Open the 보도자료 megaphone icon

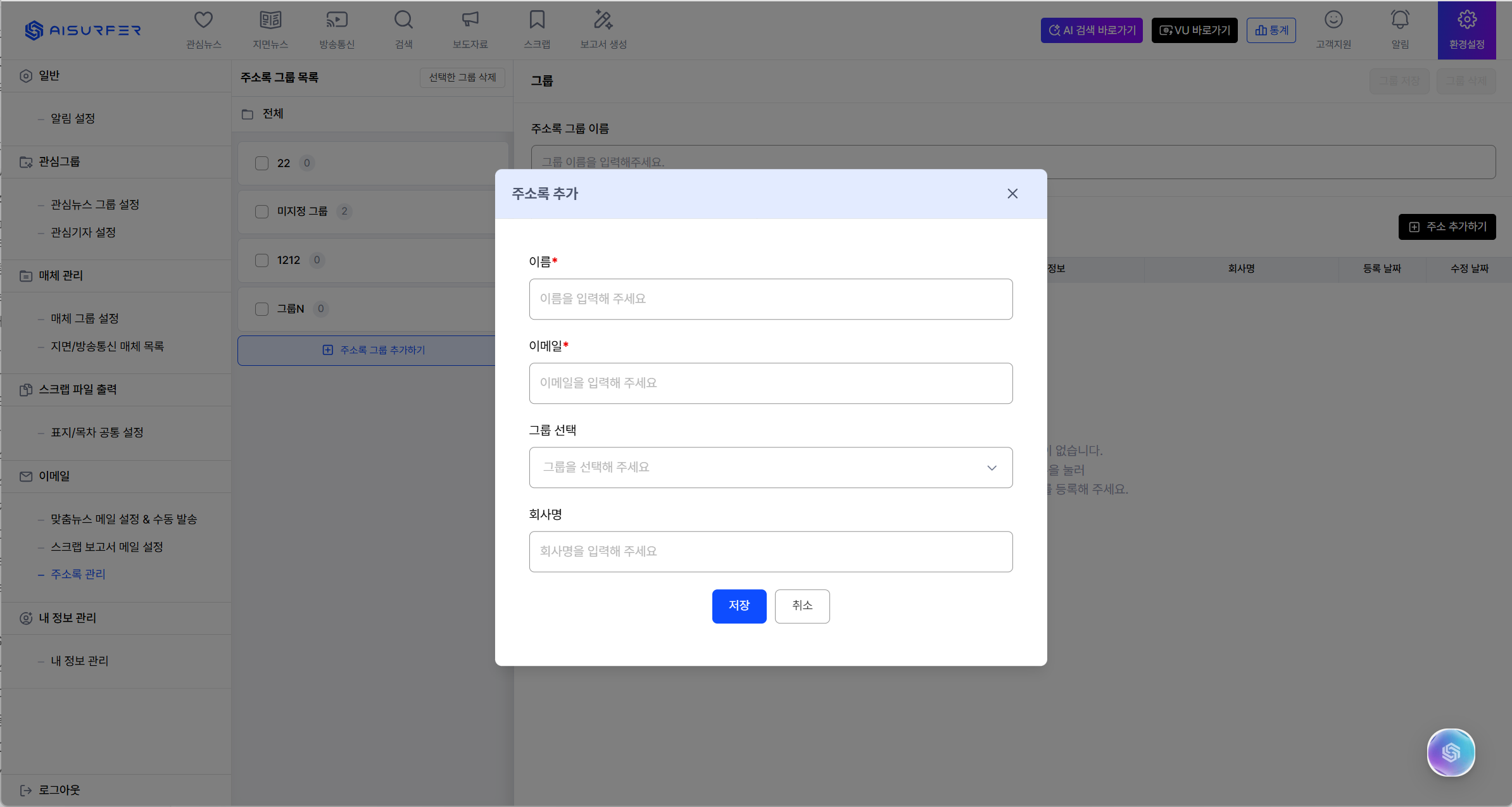point(470,20)
